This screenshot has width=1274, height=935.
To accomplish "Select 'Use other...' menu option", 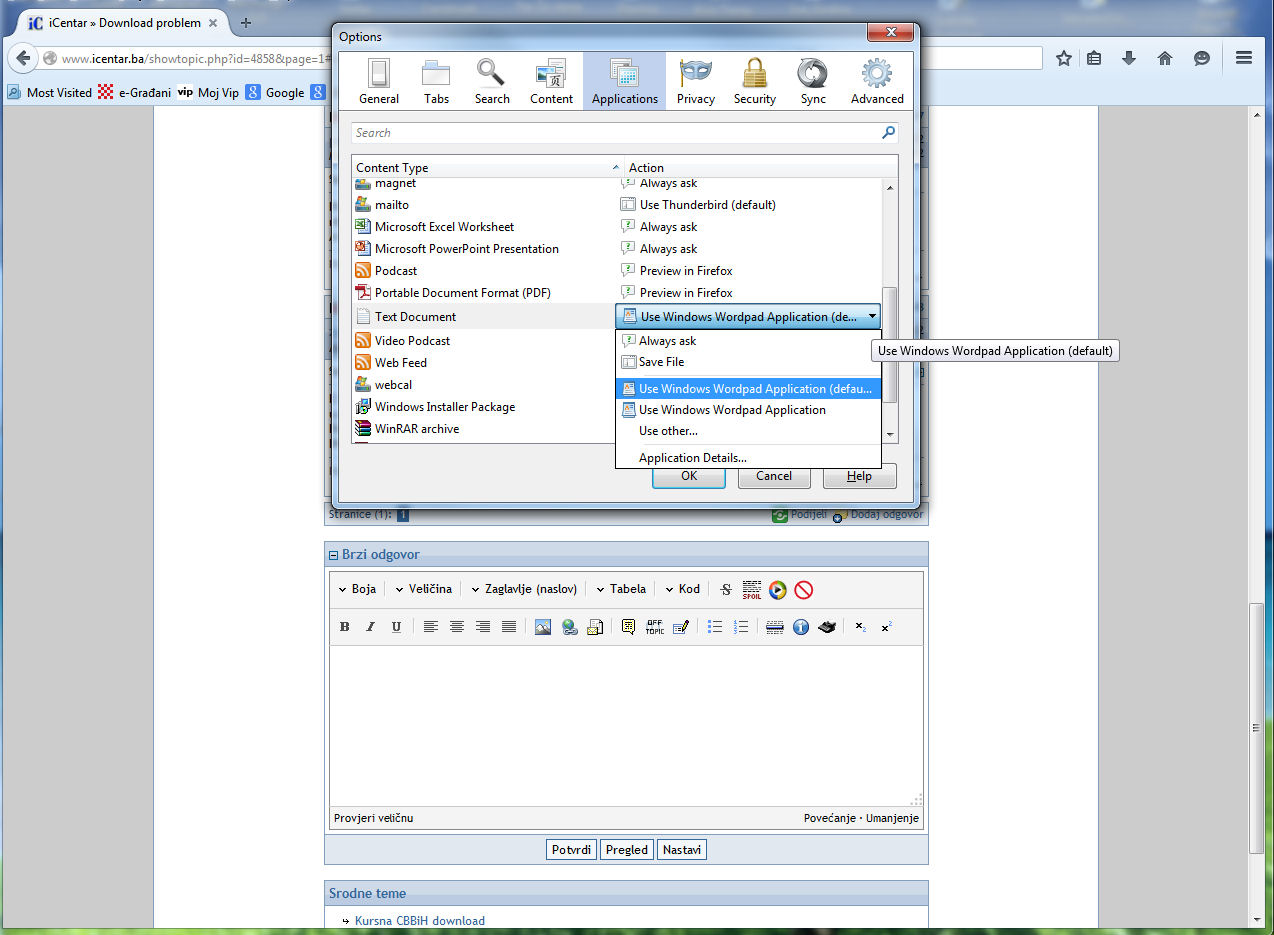I will click(x=668, y=431).
